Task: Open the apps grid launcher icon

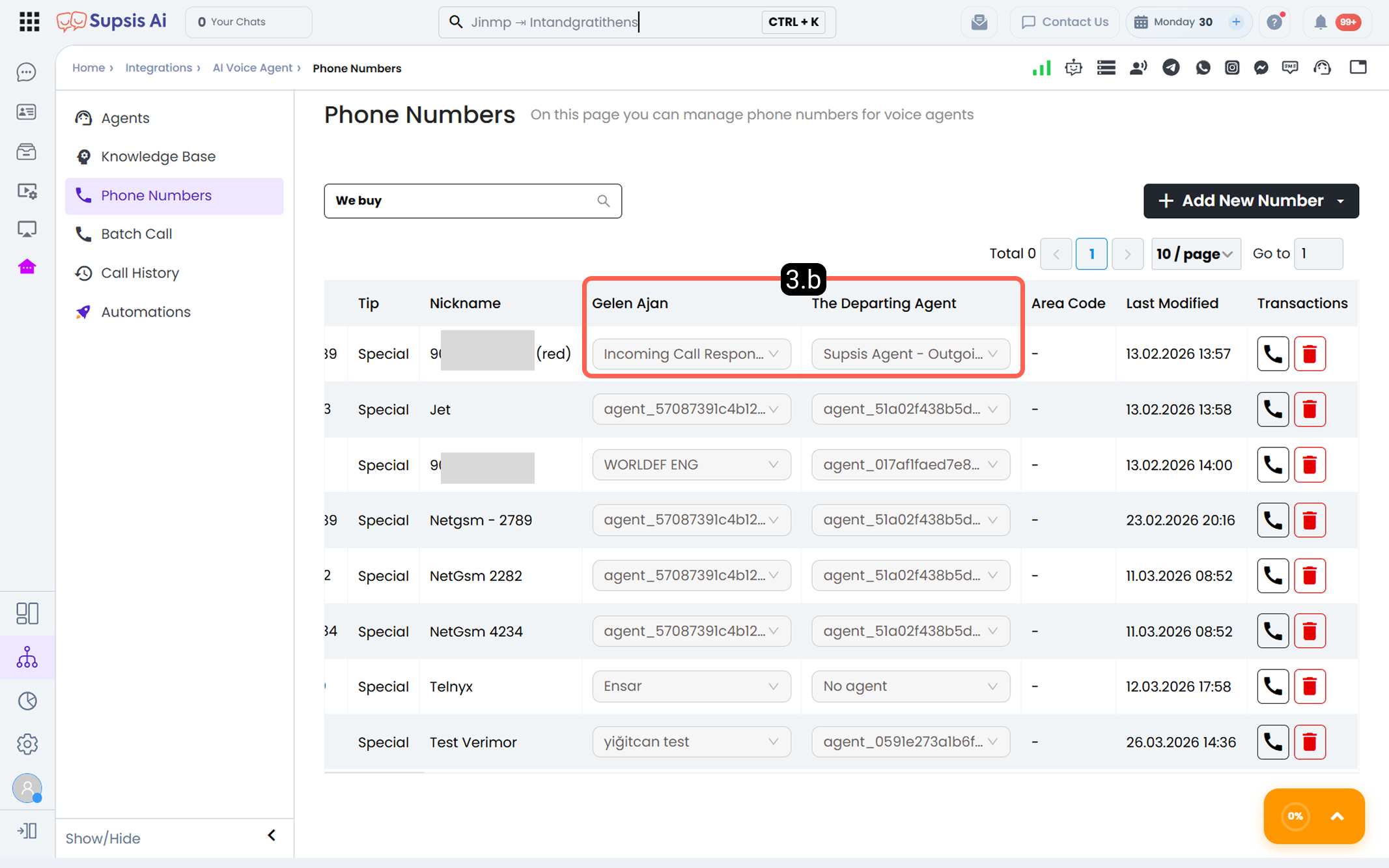Action: tap(29, 21)
